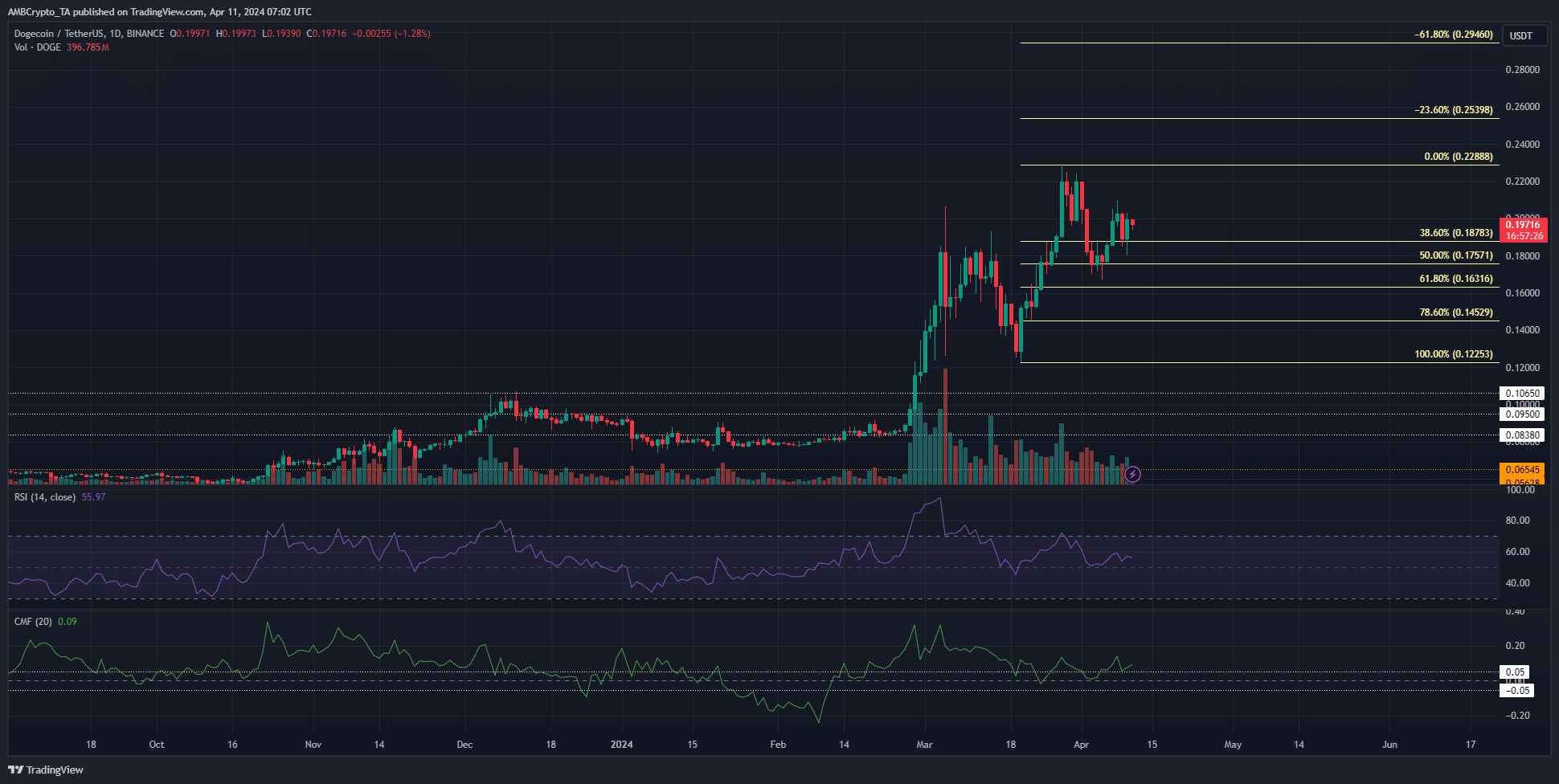Click the Dec label on time axis
The height and width of the screenshot is (784, 1559).
tap(464, 745)
